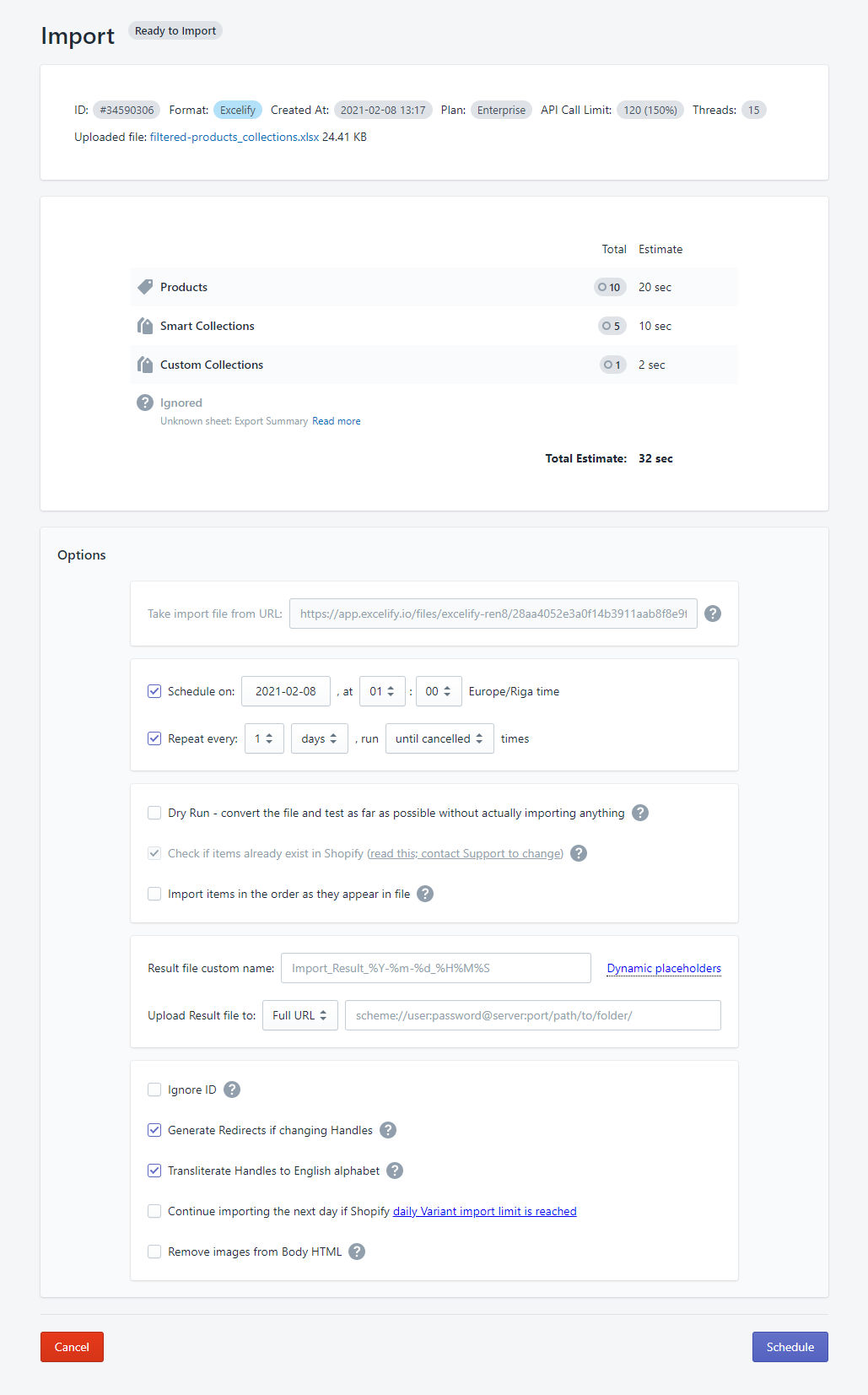Open the Dry Run help icon
The width and height of the screenshot is (868, 1395).
640,813
